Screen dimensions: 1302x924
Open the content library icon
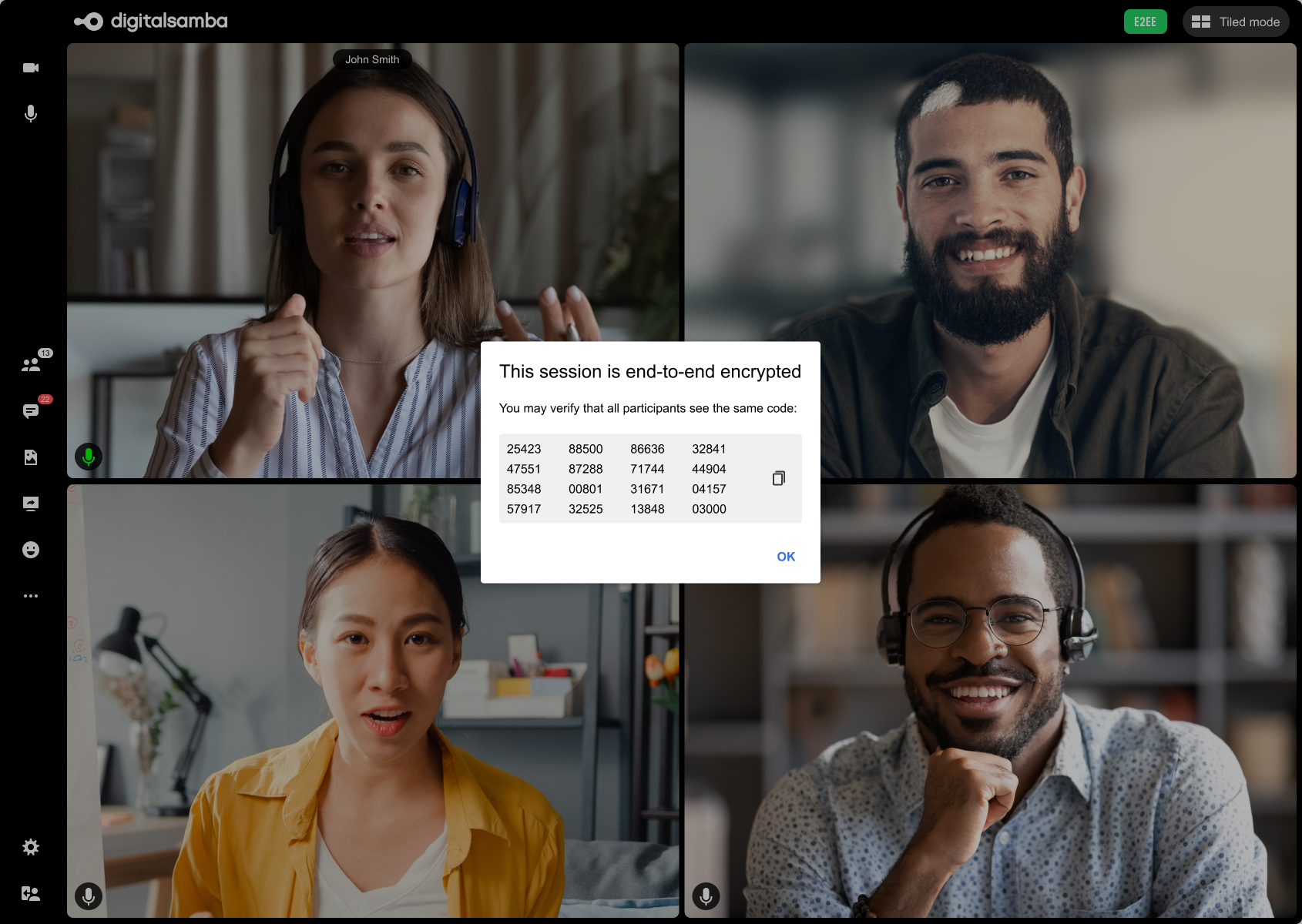pos(31,457)
